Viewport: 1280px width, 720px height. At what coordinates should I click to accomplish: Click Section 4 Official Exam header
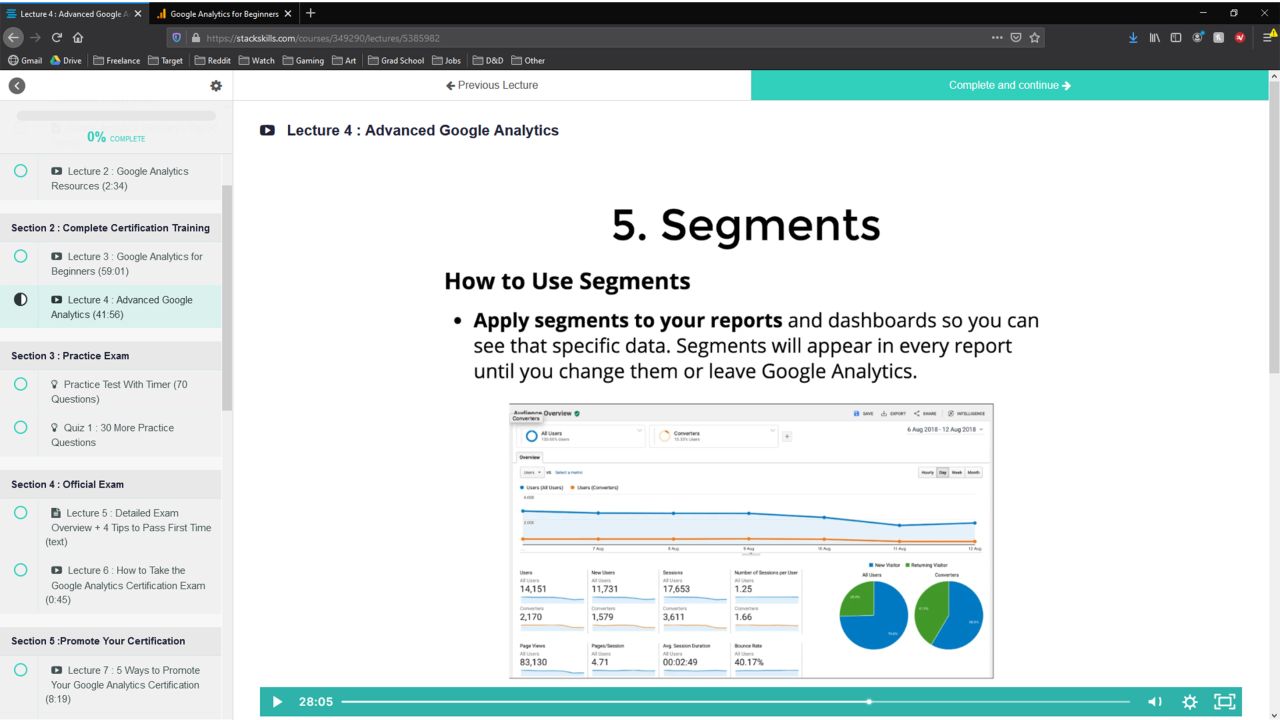coord(110,484)
